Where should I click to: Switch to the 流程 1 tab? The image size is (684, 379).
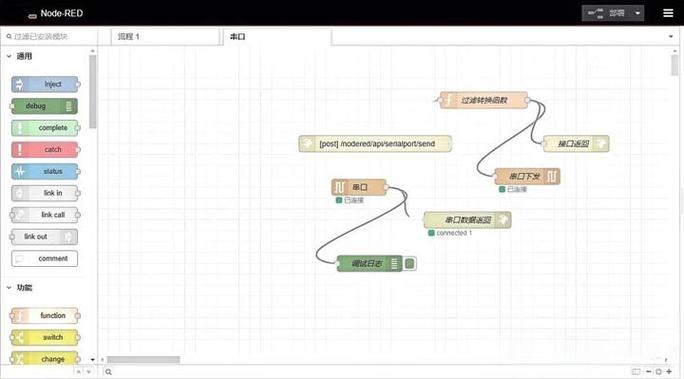coord(165,37)
